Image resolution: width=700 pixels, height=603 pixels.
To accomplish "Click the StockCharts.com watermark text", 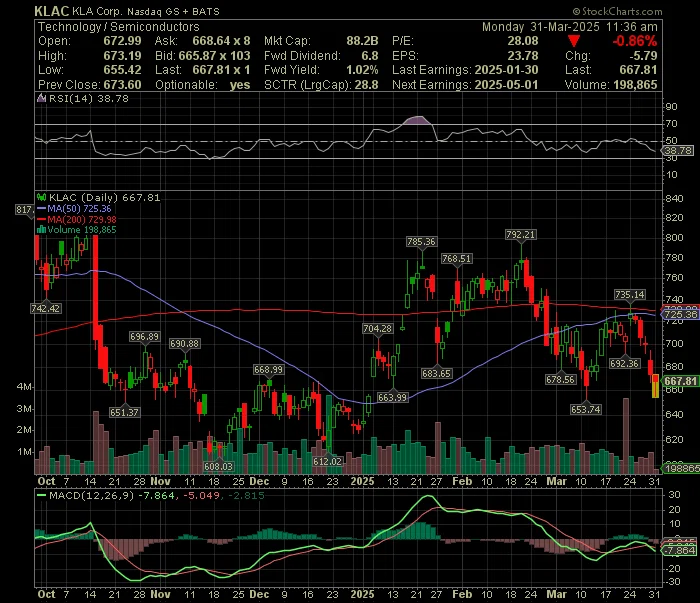I will pos(617,12).
